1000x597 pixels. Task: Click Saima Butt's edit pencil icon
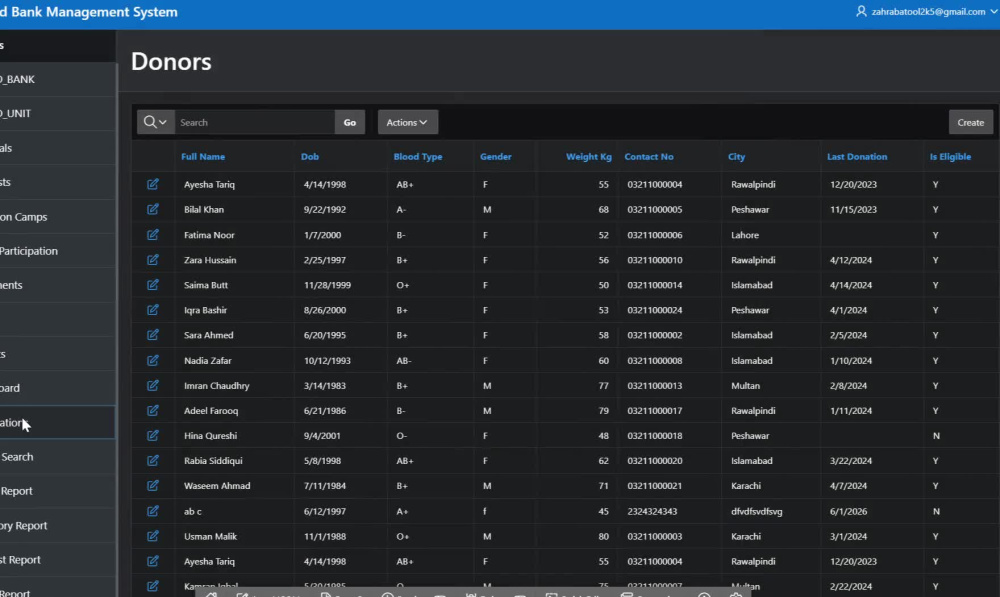(152, 284)
